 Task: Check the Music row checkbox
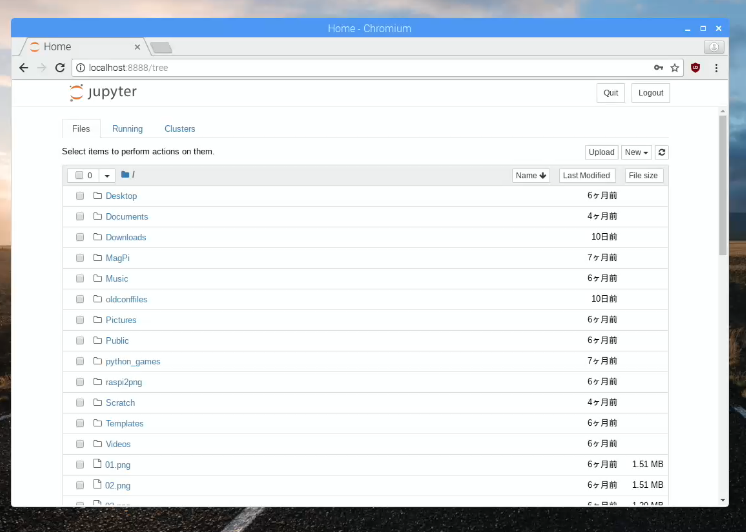pyautogui.click(x=80, y=278)
